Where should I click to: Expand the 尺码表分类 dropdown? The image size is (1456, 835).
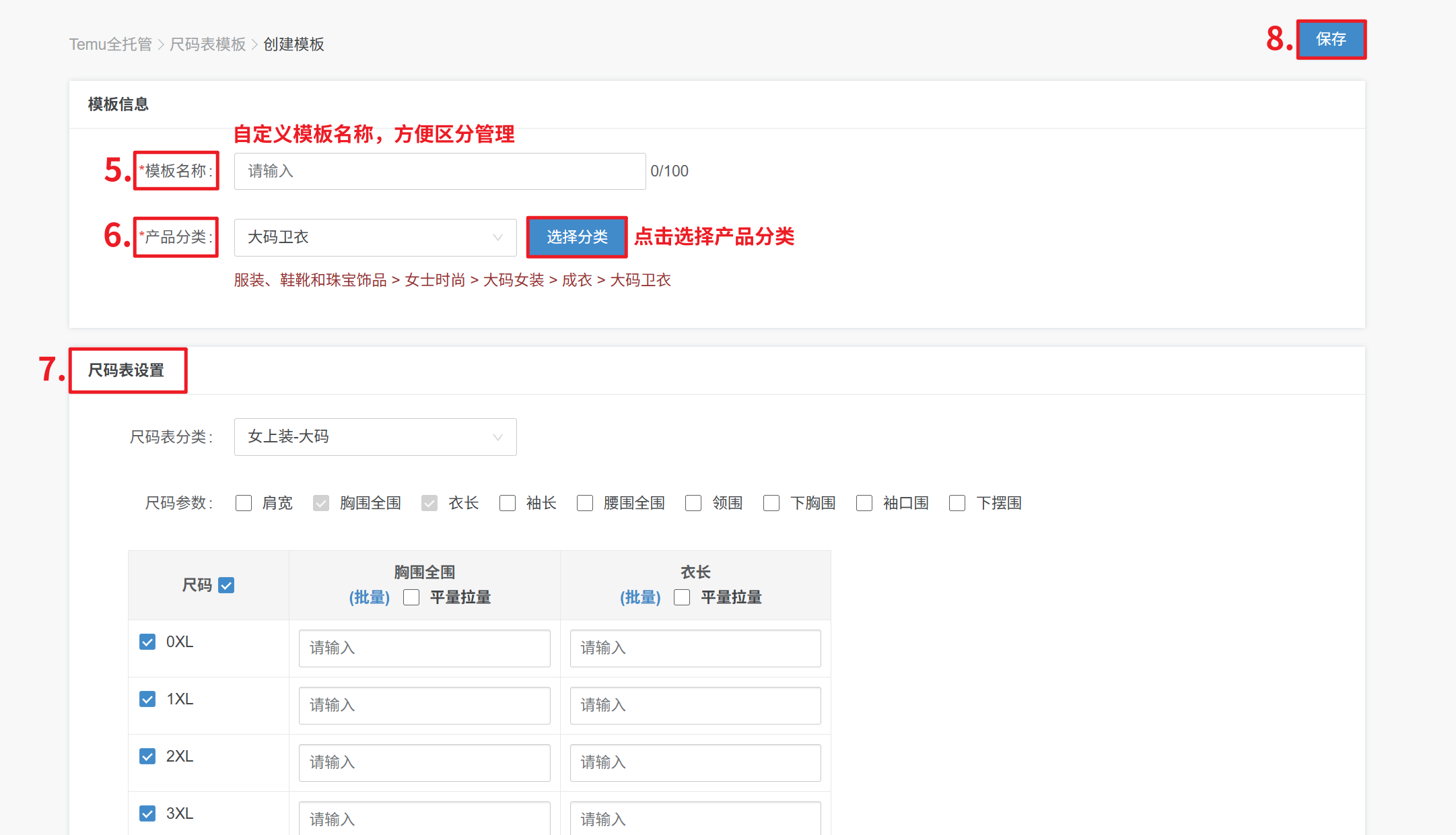[x=375, y=437]
